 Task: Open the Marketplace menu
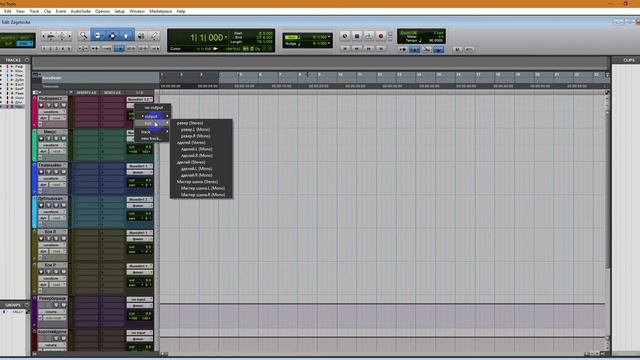[x=161, y=11]
